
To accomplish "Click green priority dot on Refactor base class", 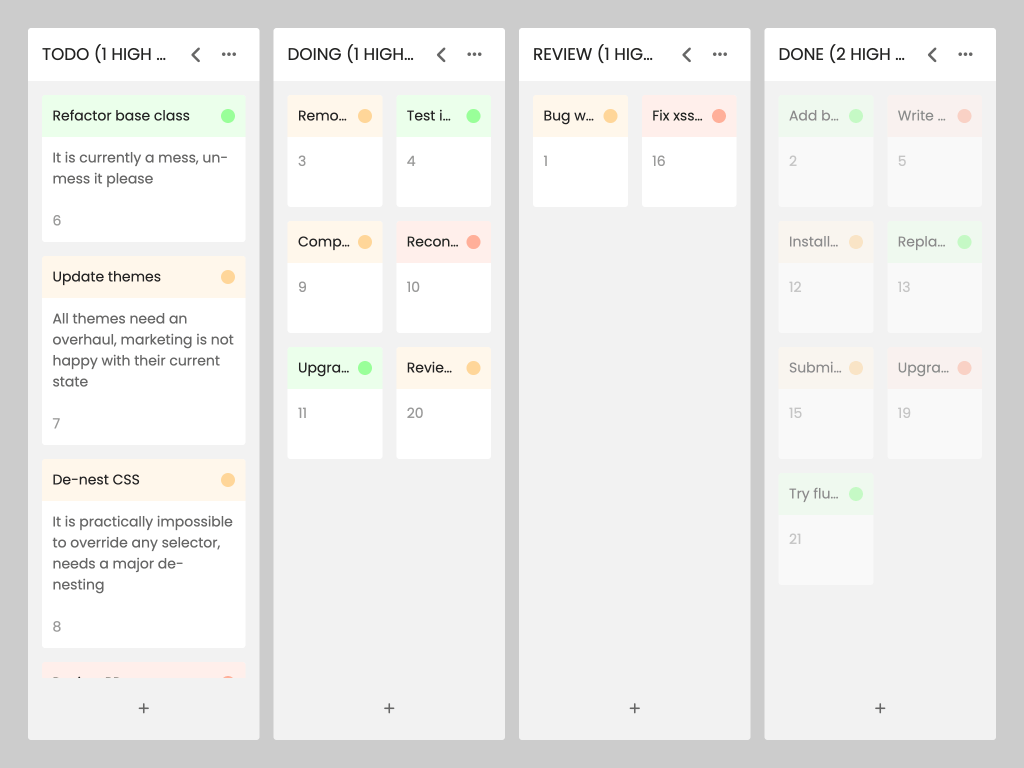I will click(228, 116).
